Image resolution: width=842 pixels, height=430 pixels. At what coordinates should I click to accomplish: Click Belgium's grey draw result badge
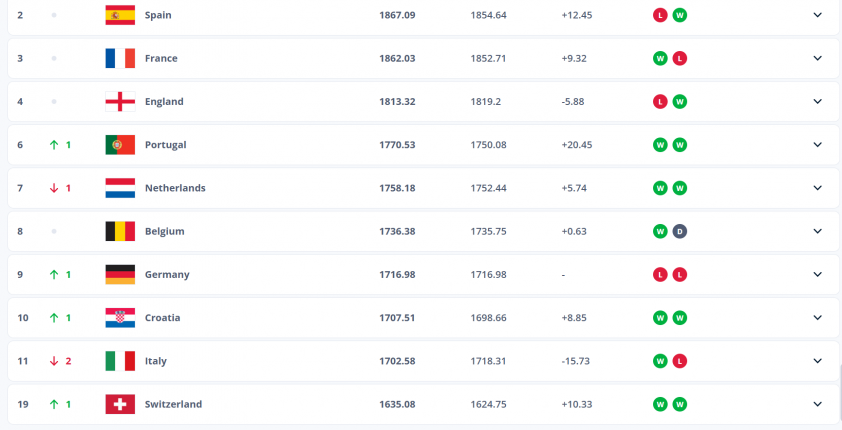click(x=680, y=231)
